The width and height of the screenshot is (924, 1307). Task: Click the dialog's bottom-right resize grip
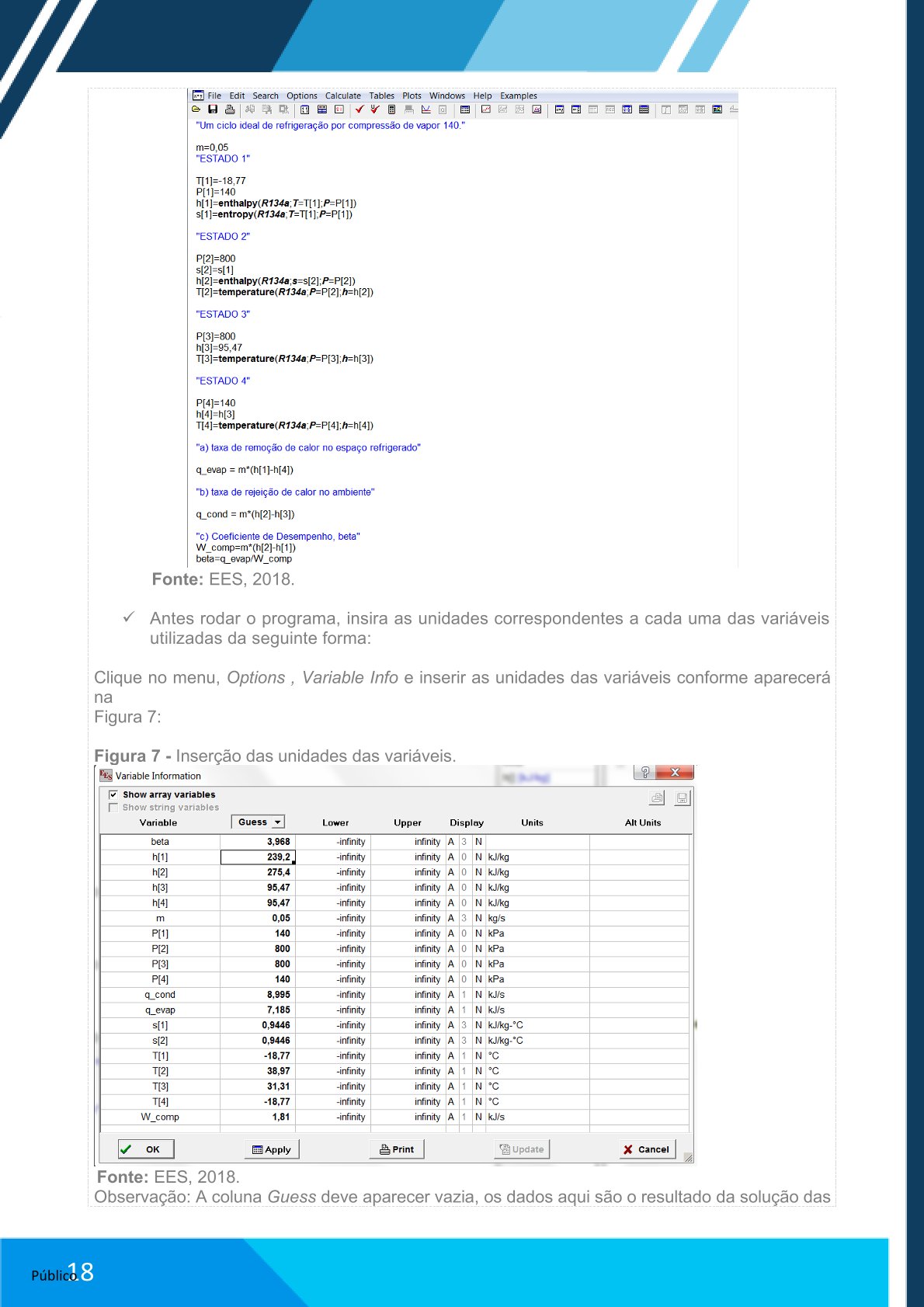[688, 1157]
